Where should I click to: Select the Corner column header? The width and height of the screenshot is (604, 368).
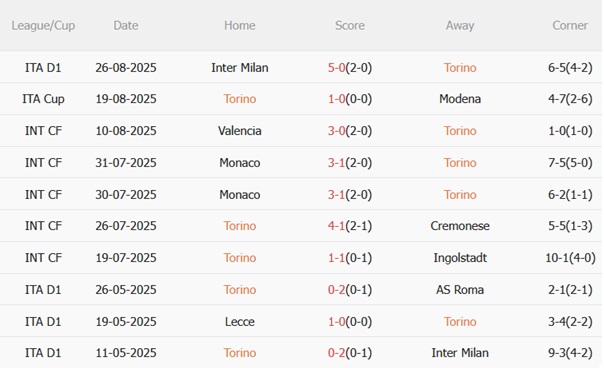(570, 25)
